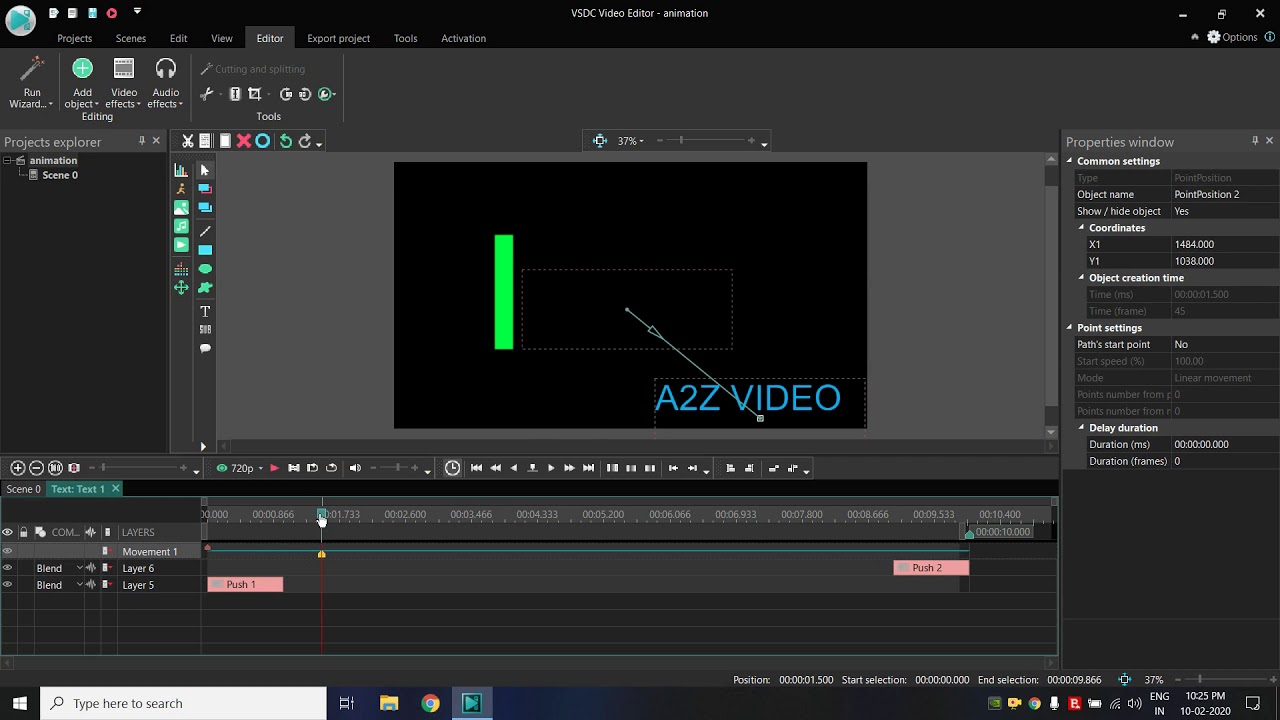The height and width of the screenshot is (720, 1280).
Task: Select the Line drawing tool
Action: tap(205, 231)
